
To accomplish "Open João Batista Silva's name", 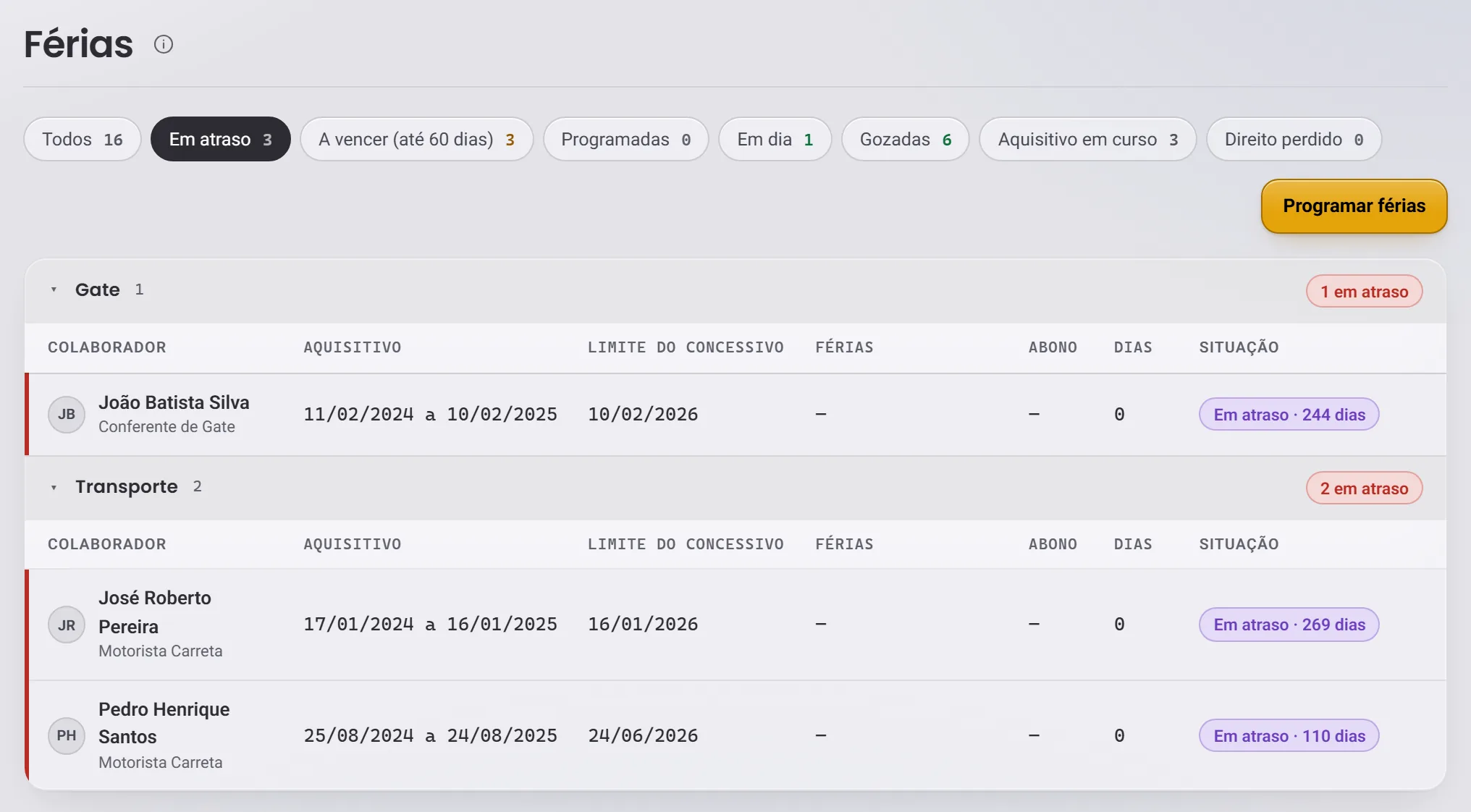I will 174,402.
